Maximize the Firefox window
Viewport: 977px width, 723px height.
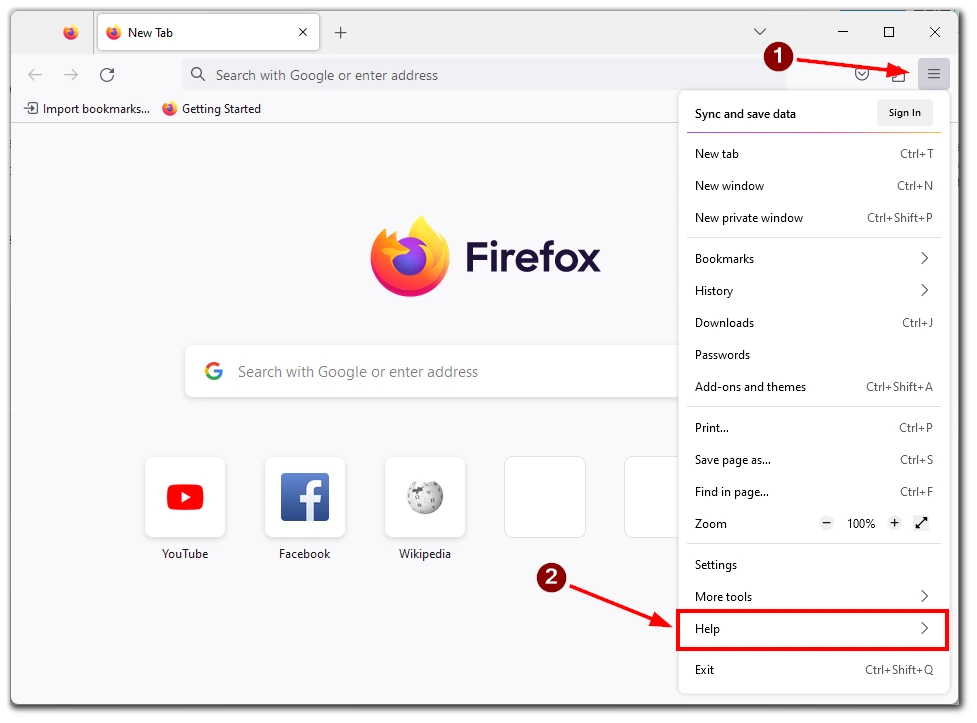coord(889,32)
